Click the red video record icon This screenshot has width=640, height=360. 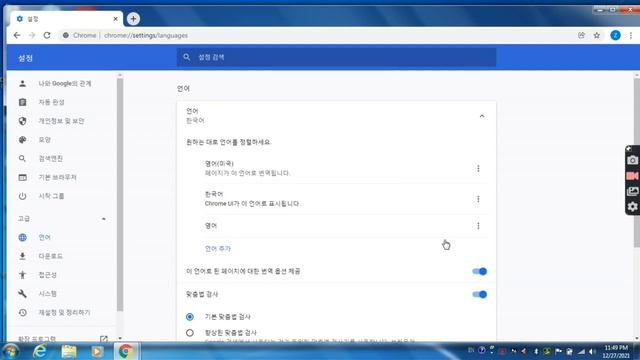point(632,176)
